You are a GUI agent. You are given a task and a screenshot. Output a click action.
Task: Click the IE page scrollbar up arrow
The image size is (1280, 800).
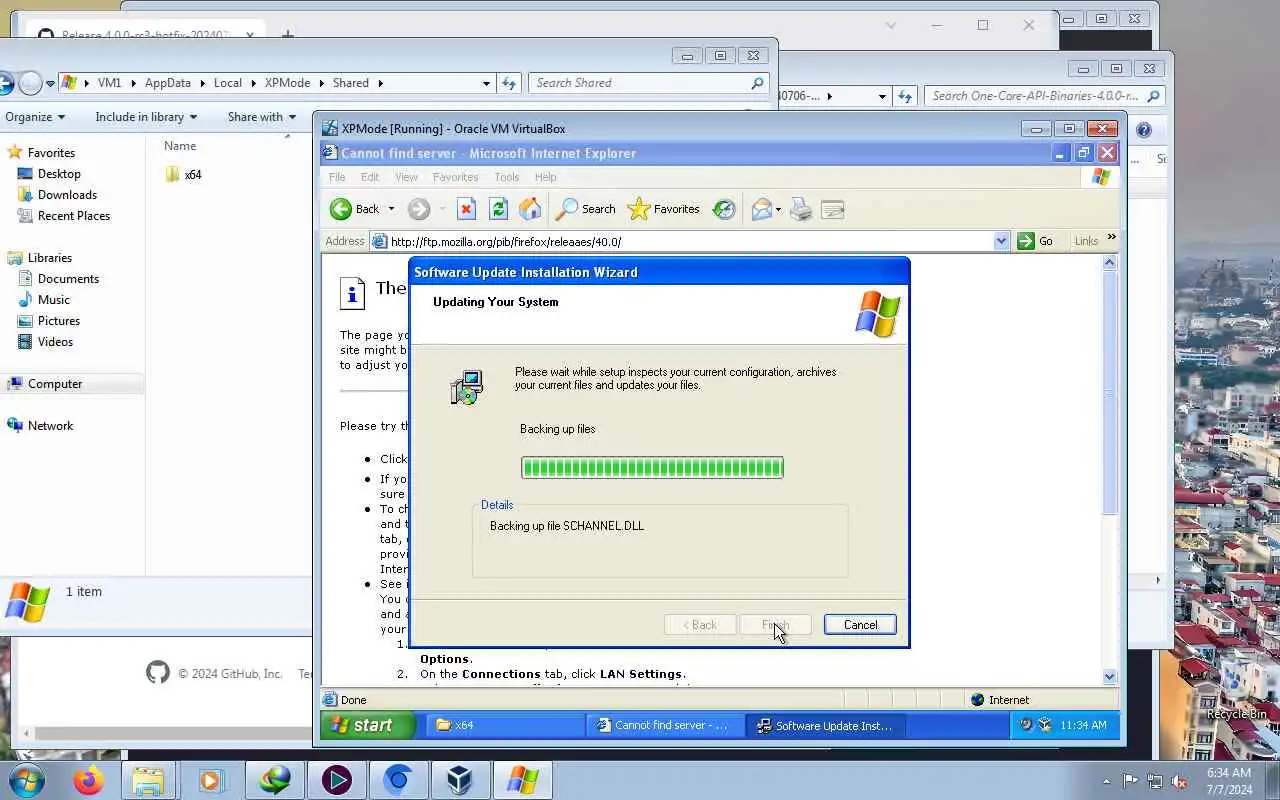[x=1109, y=263]
